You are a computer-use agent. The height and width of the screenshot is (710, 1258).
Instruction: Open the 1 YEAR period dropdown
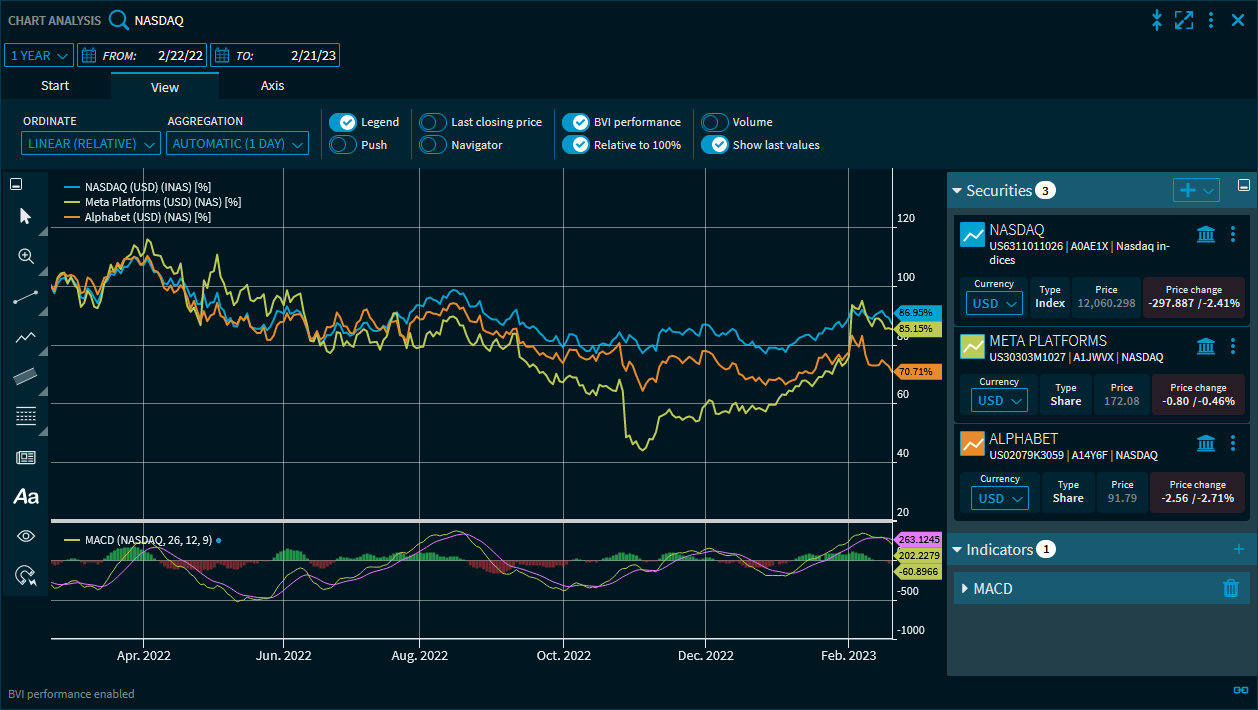[x=40, y=56]
